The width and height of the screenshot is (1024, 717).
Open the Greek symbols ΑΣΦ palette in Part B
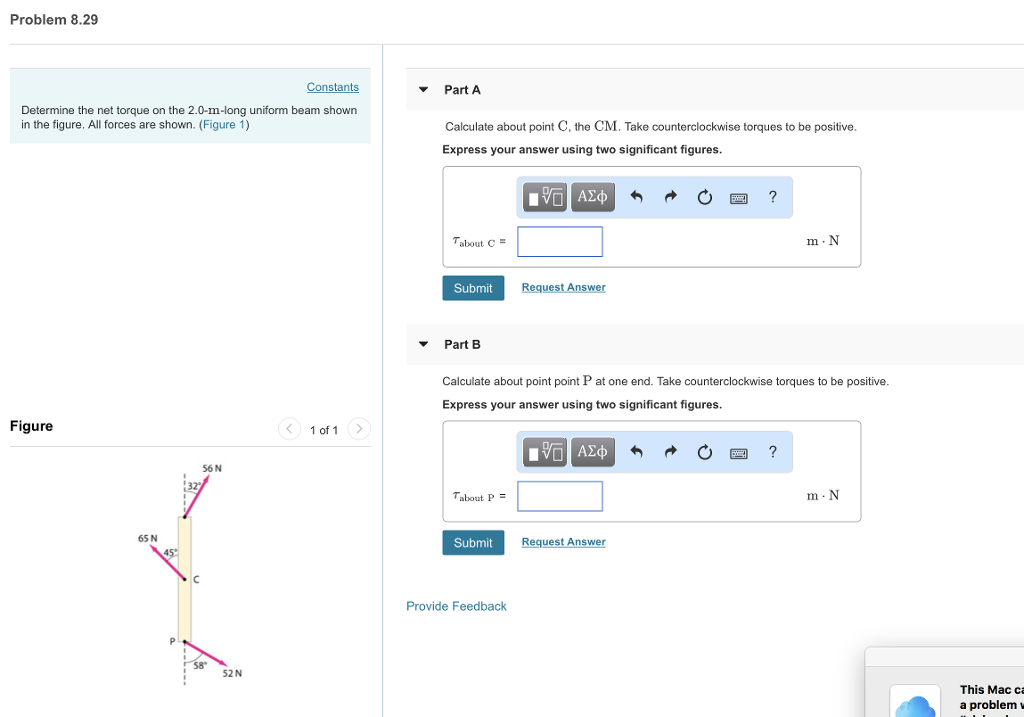click(592, 452)
